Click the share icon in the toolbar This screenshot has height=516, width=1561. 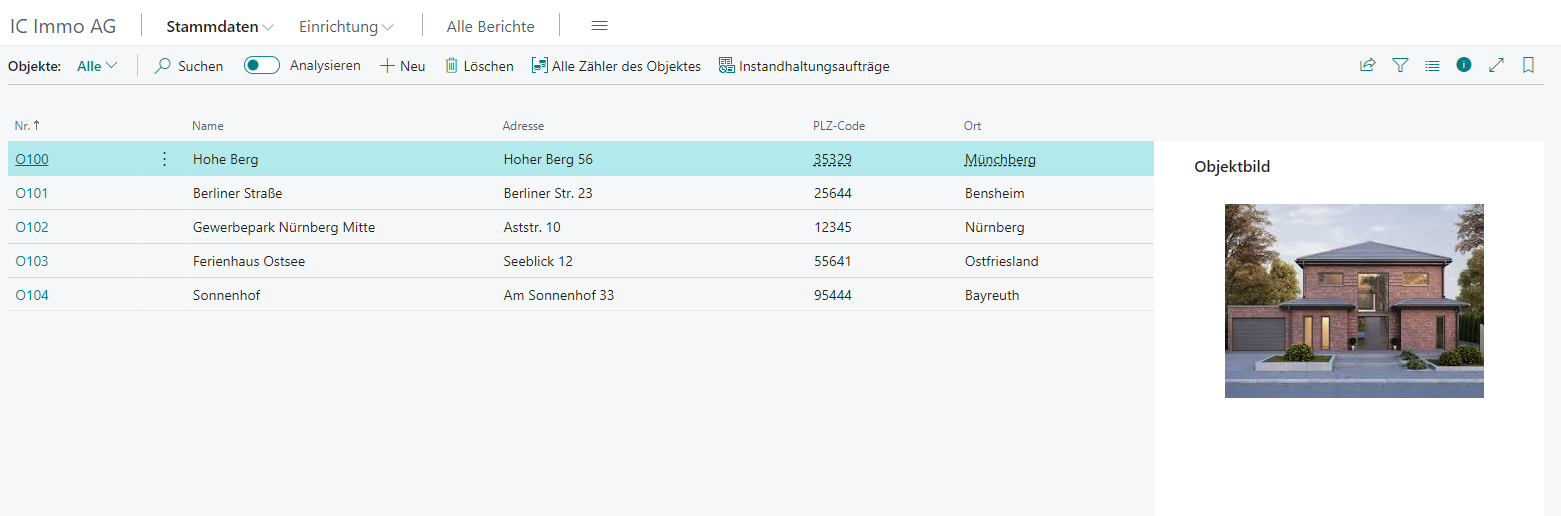[1367, 65]
